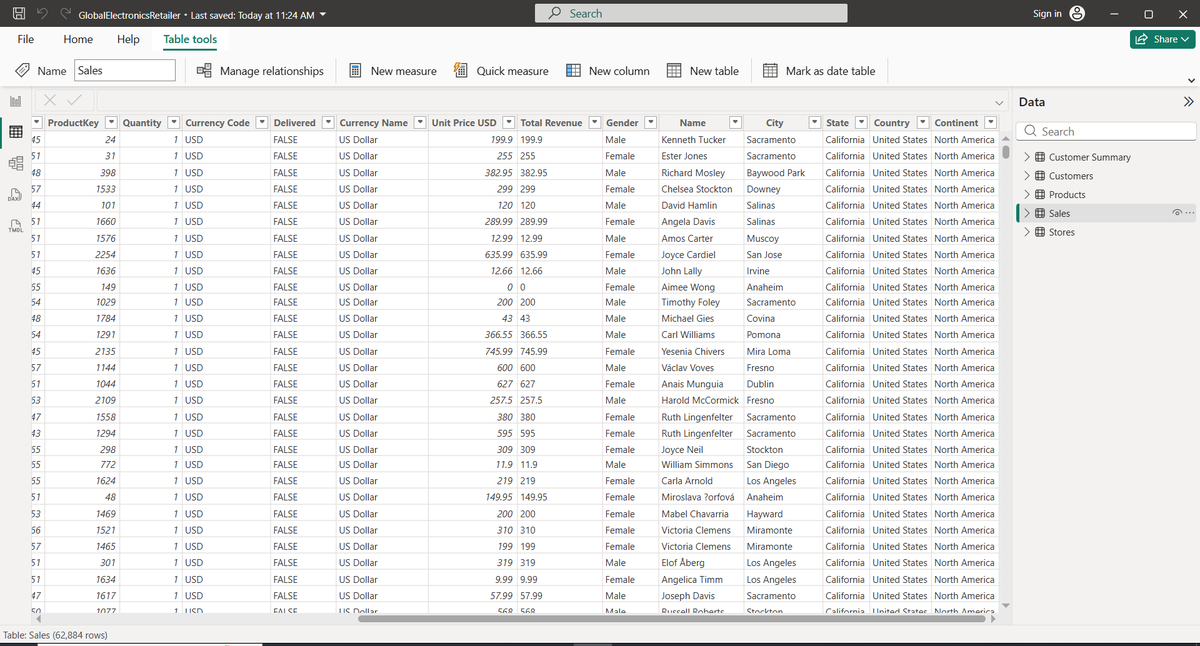Collapse the Data pane with double chevron

[1188, 102]
